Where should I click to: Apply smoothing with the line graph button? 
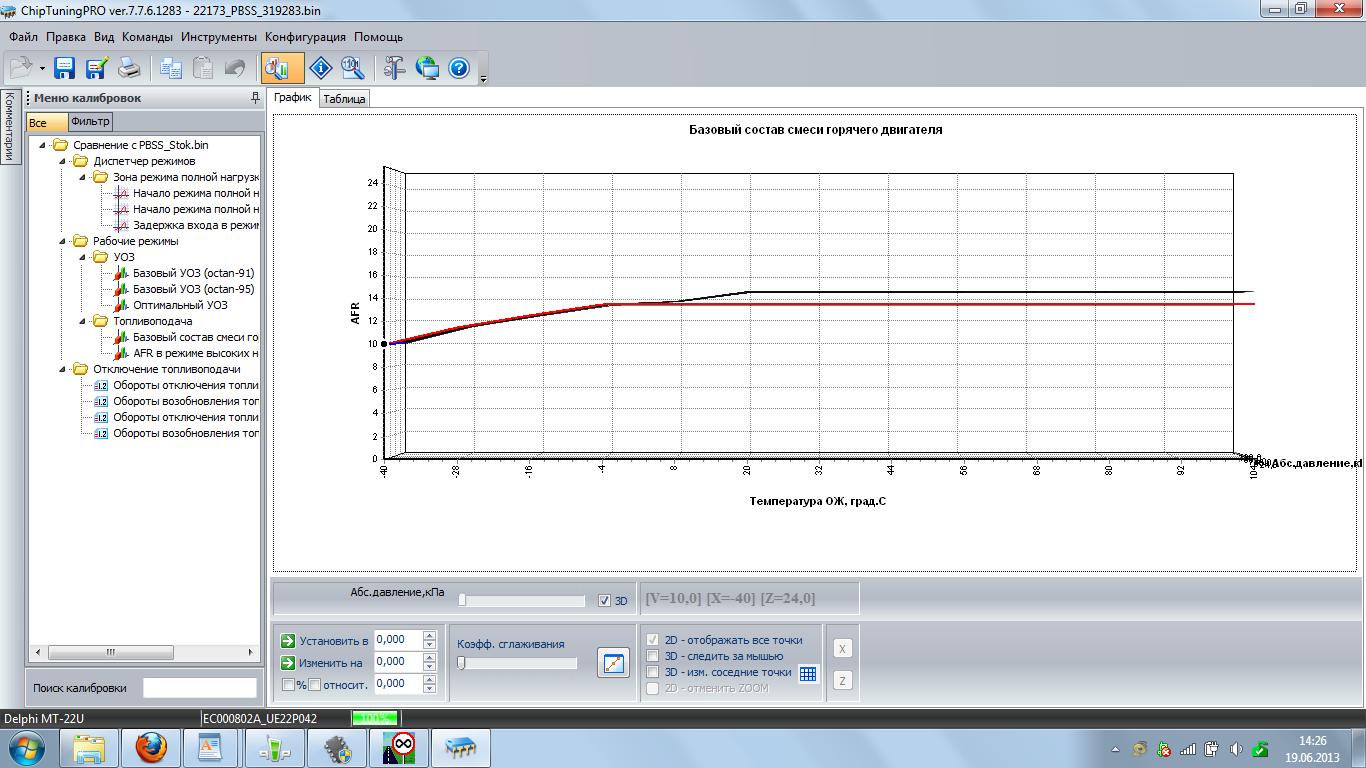click(x=613, y=663)
